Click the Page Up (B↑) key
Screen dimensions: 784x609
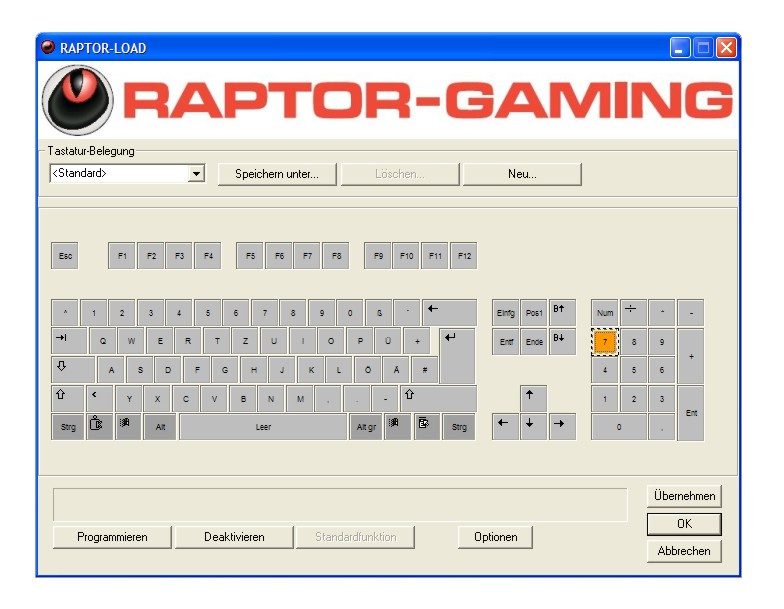point(562,312)
